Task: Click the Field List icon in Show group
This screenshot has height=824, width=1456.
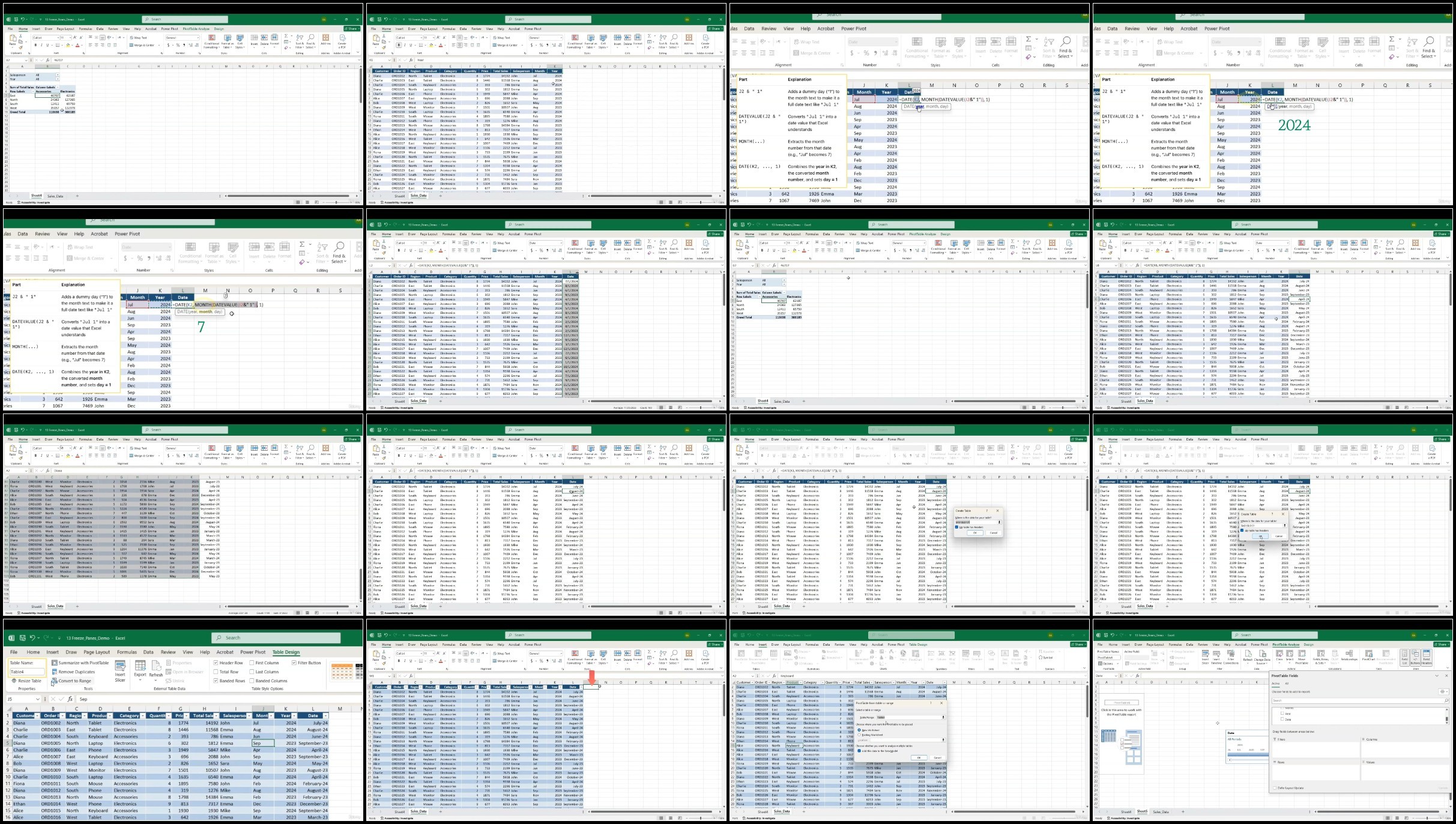Action: pyautogui.click(x=1404, y=654)
